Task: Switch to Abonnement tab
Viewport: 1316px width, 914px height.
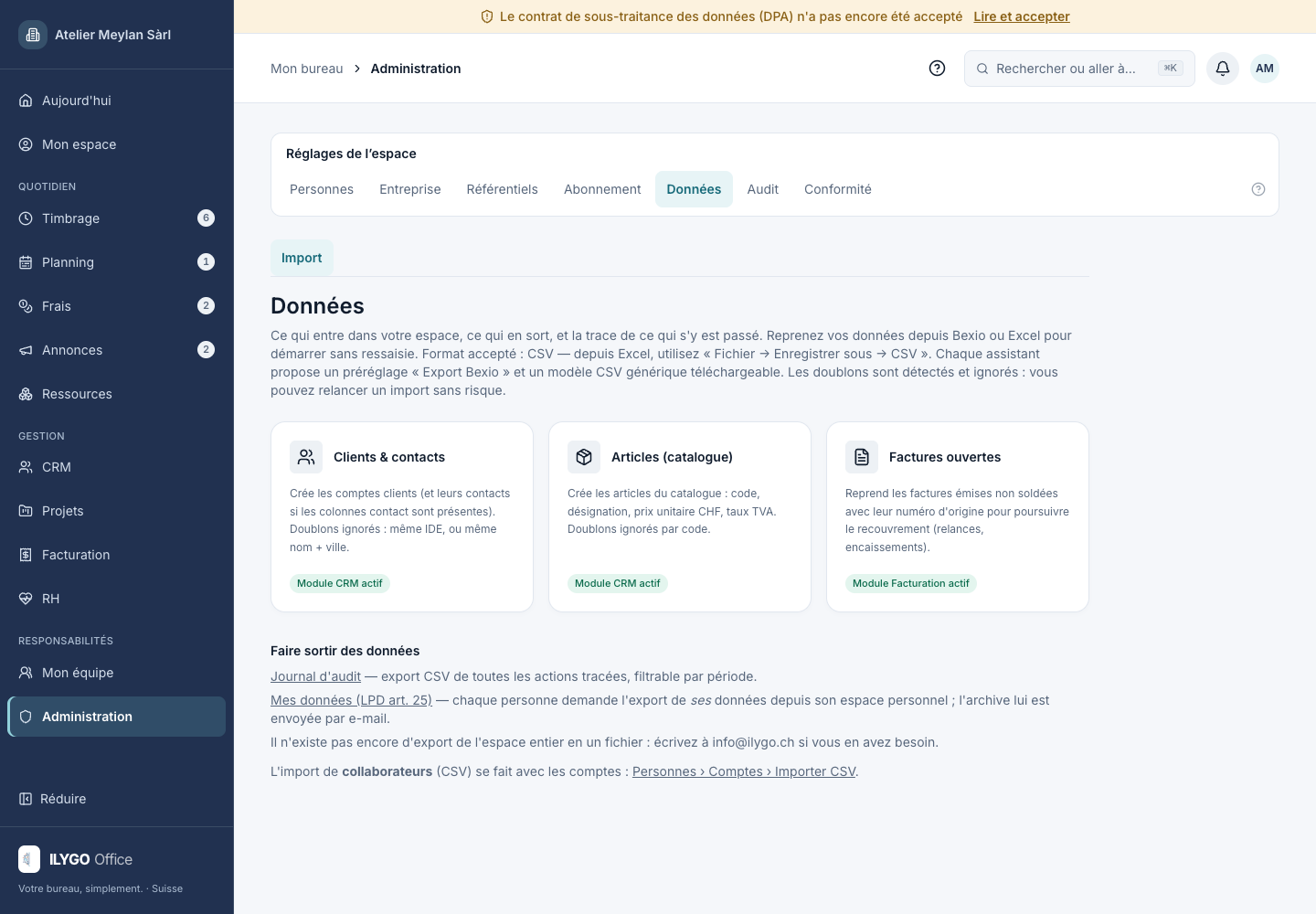Action: [x=602, y=189]
